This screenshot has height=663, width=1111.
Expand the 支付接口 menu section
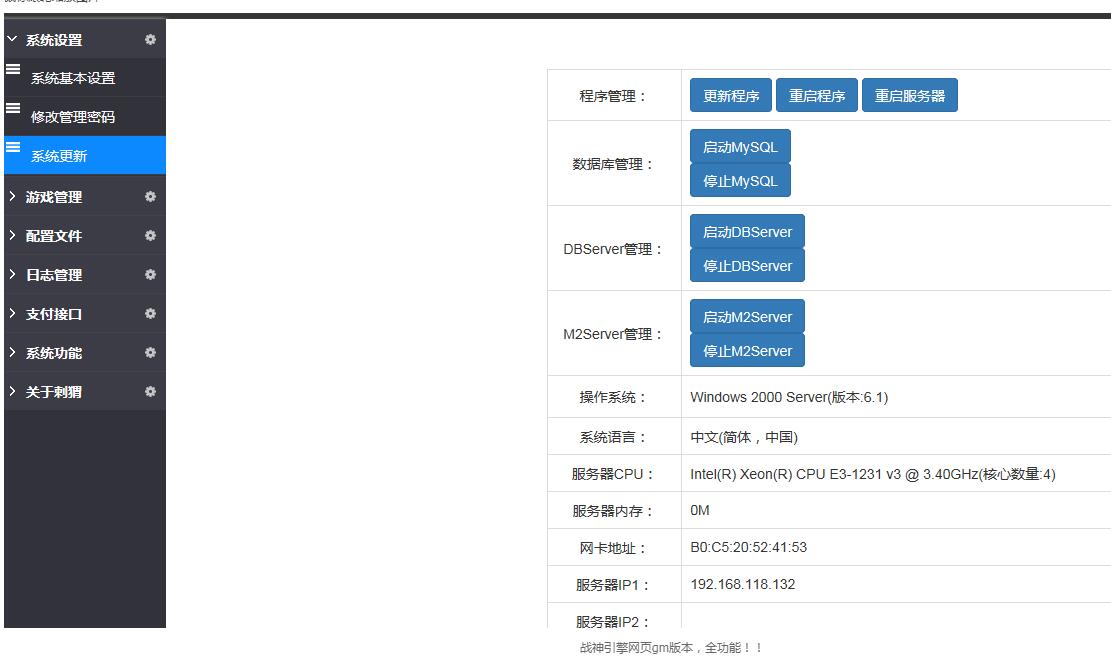click(54, 315)
